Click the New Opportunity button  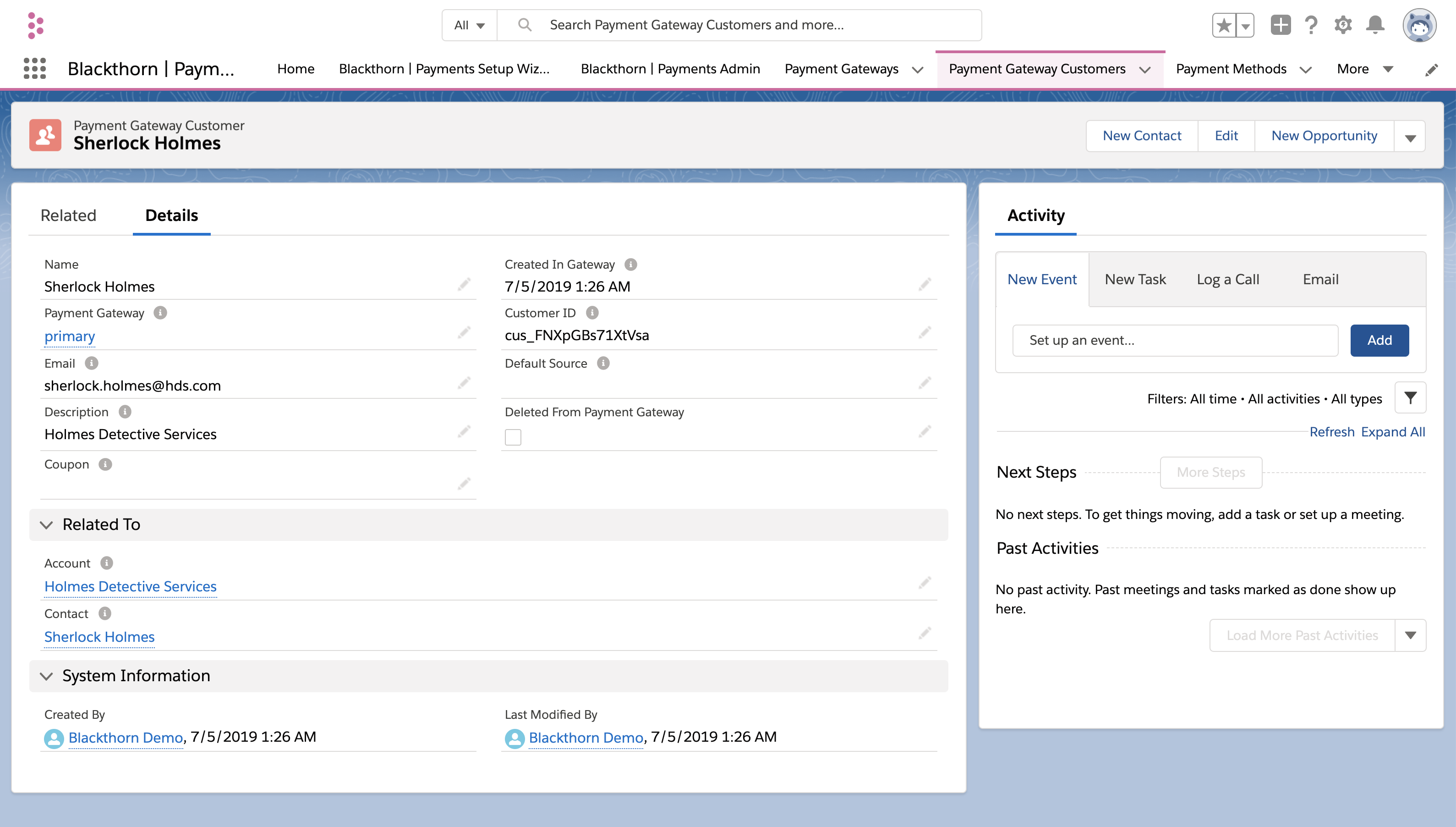[1325, 136]
